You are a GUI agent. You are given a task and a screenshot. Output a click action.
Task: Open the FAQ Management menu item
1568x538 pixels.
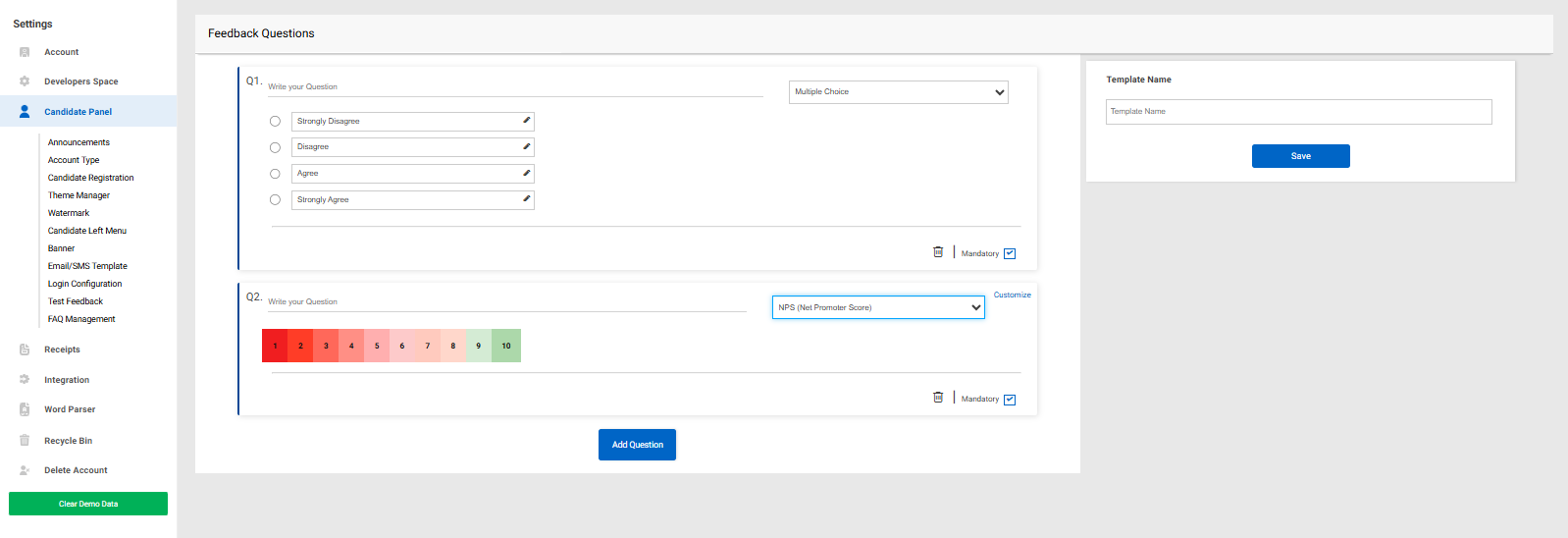(81, 319)
